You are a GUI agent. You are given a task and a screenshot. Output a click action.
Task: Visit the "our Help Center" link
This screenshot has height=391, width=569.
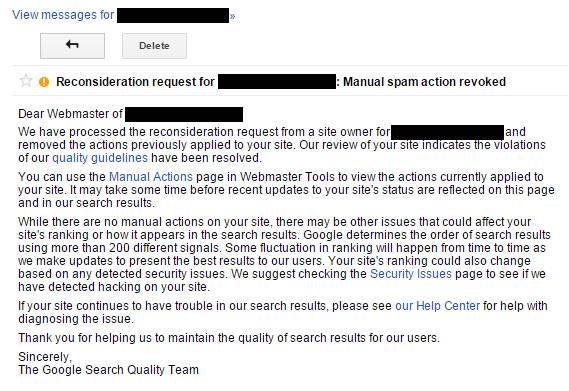pyautogui.click(x=437, y=306)
